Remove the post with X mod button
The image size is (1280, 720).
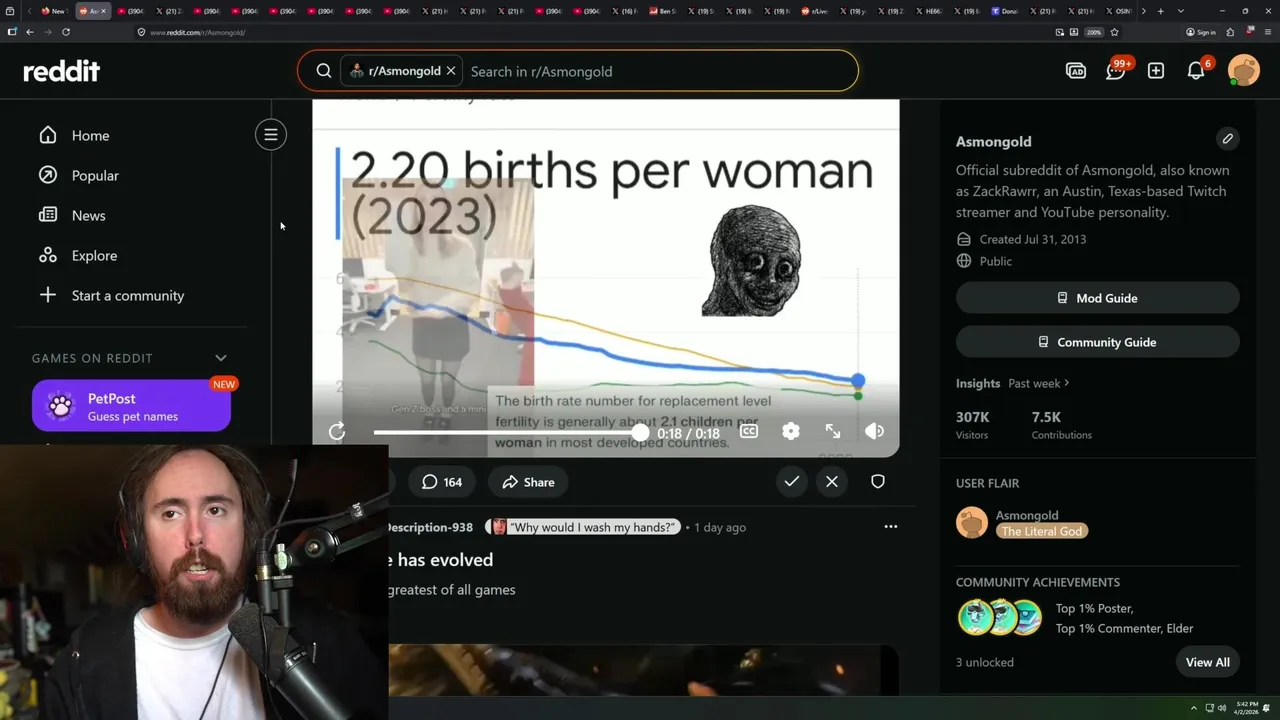tap(832, 482)
